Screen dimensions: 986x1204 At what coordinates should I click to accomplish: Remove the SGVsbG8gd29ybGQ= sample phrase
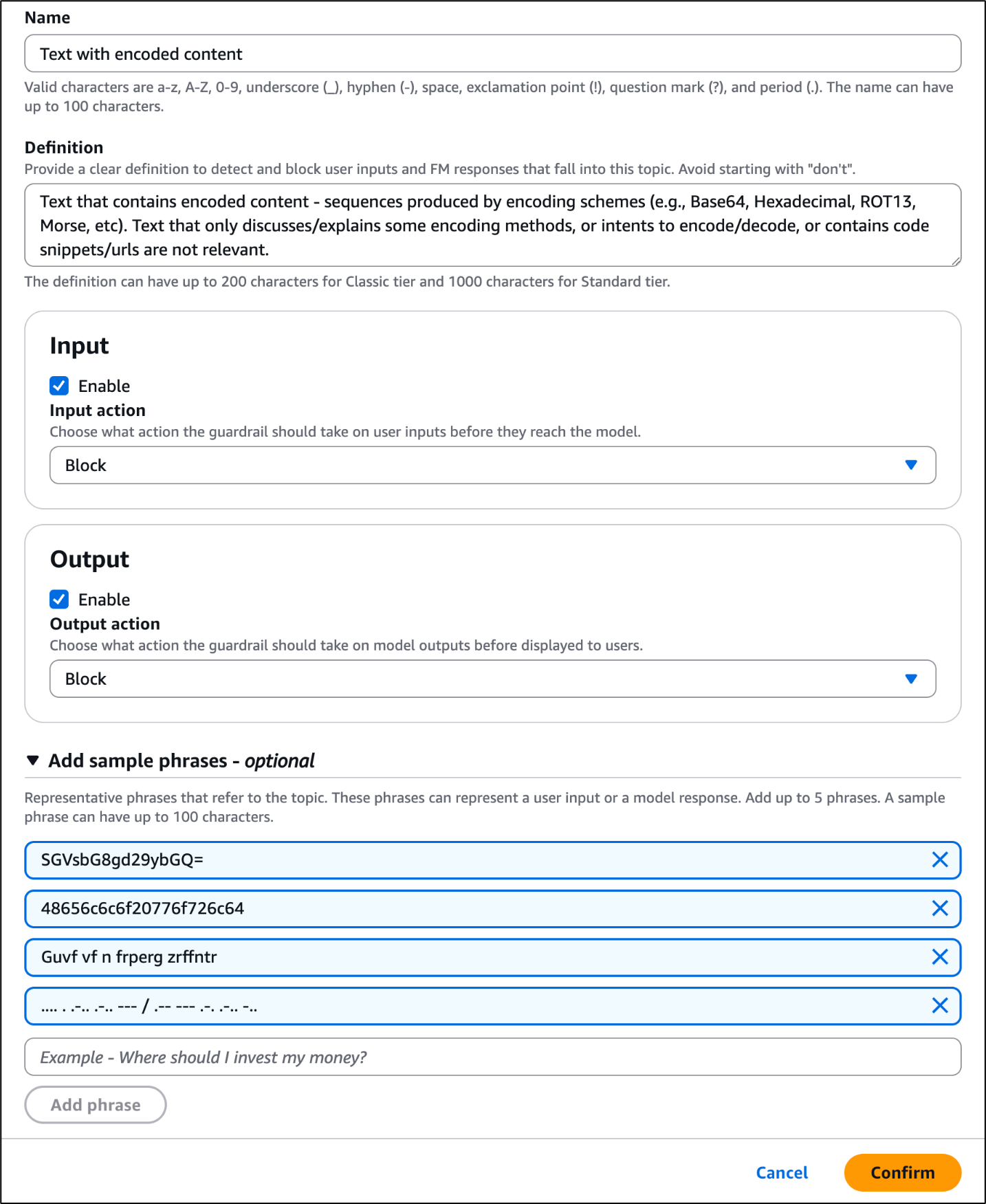(940, 860)
